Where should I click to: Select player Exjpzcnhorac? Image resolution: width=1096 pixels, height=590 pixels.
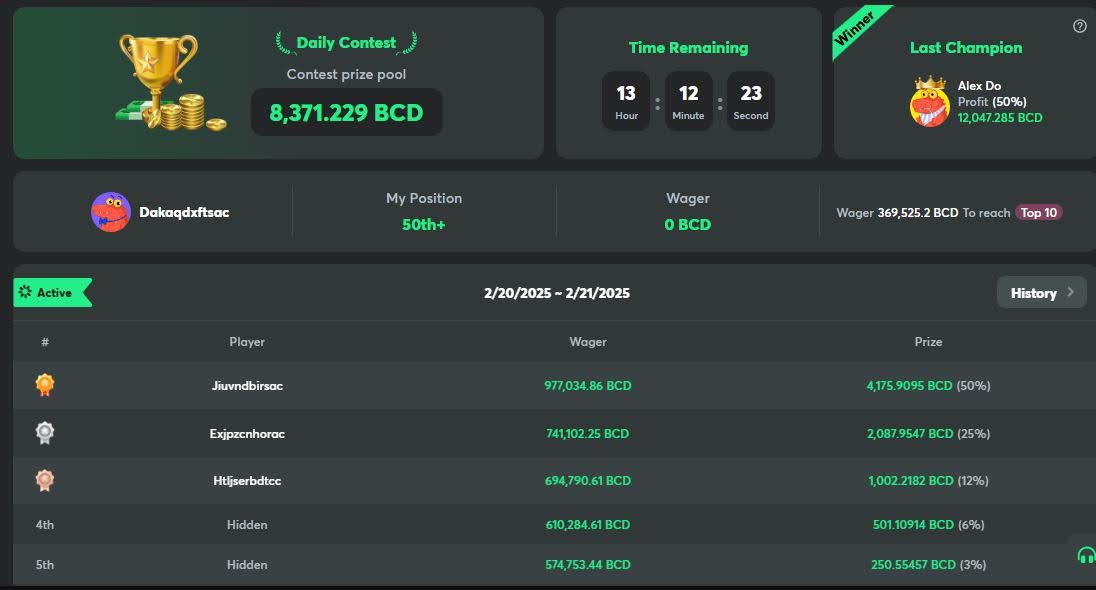click(247, 434)
